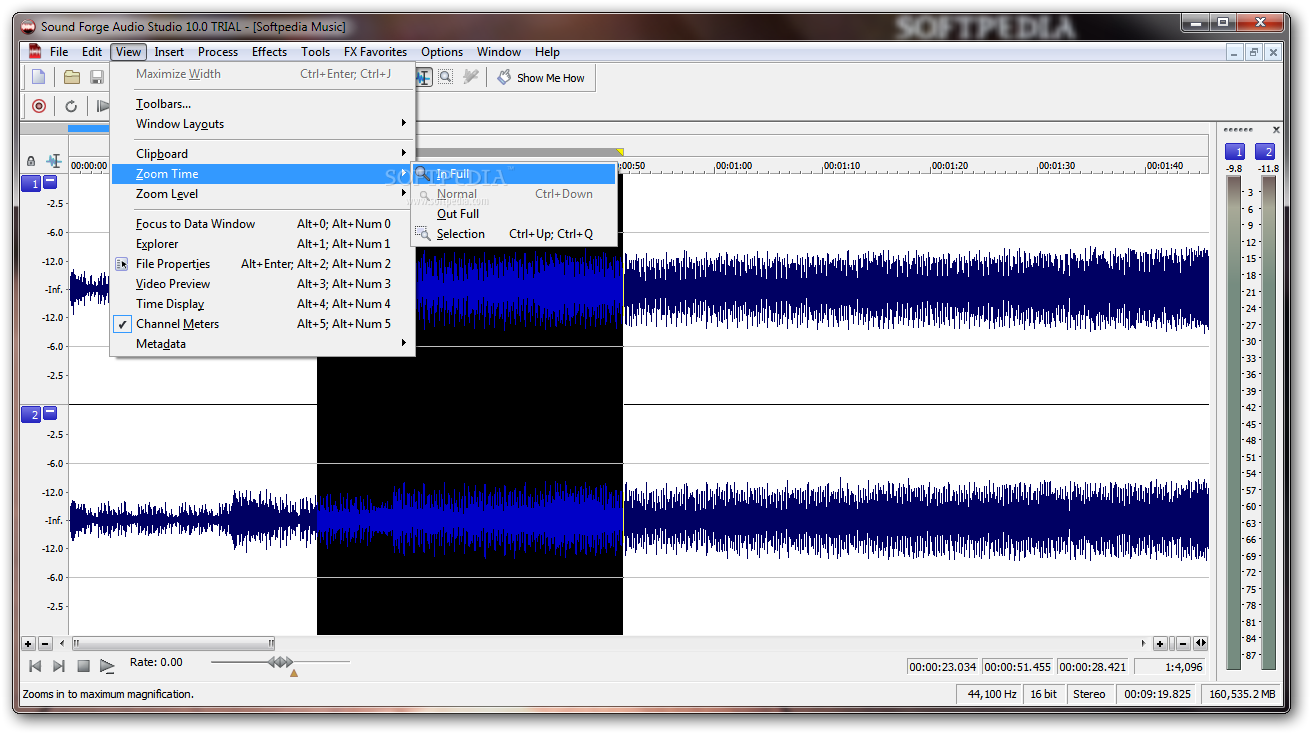Choose Zoom Time Selection option
The height and width of the screenshot is (734, 1311).
[514, 234]
